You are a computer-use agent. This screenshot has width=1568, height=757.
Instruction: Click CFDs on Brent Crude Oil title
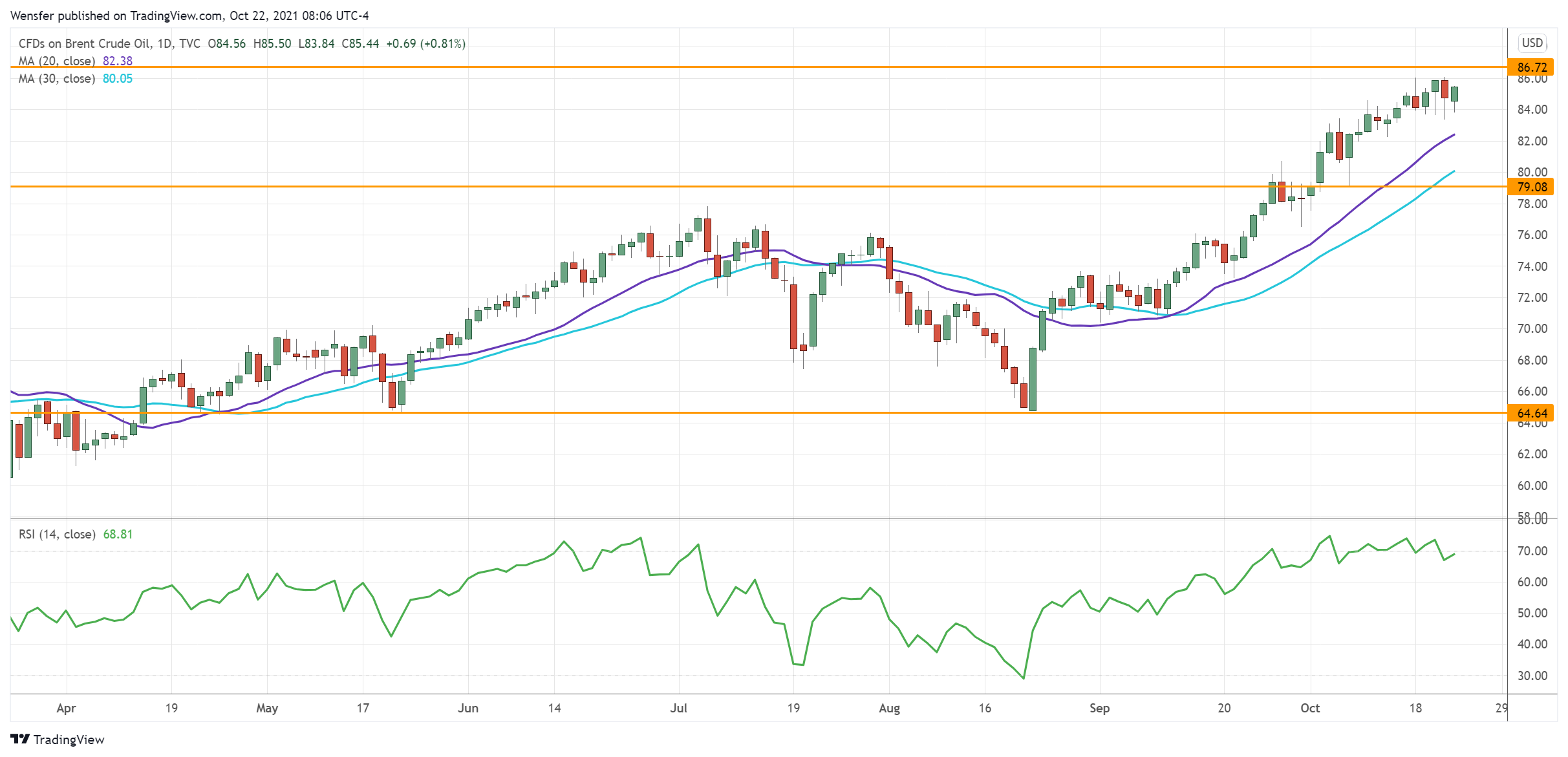[84, 43]
